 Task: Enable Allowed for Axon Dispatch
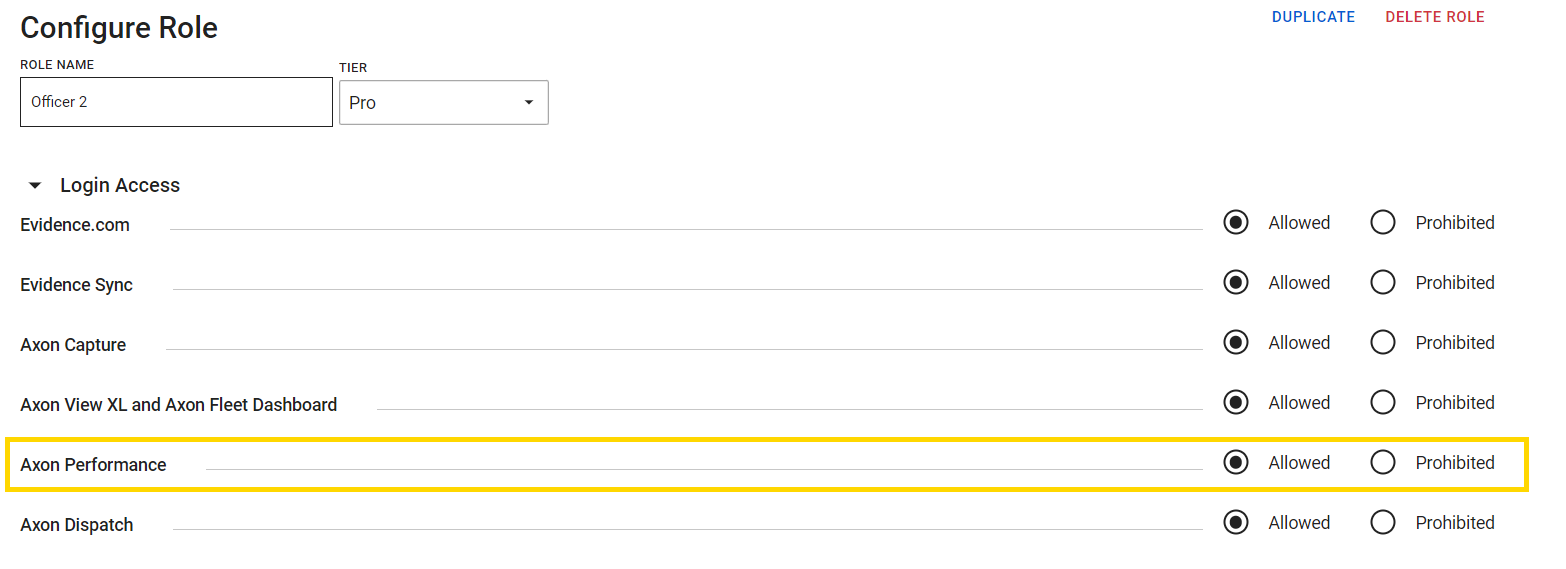click(x=1236, y=523)
